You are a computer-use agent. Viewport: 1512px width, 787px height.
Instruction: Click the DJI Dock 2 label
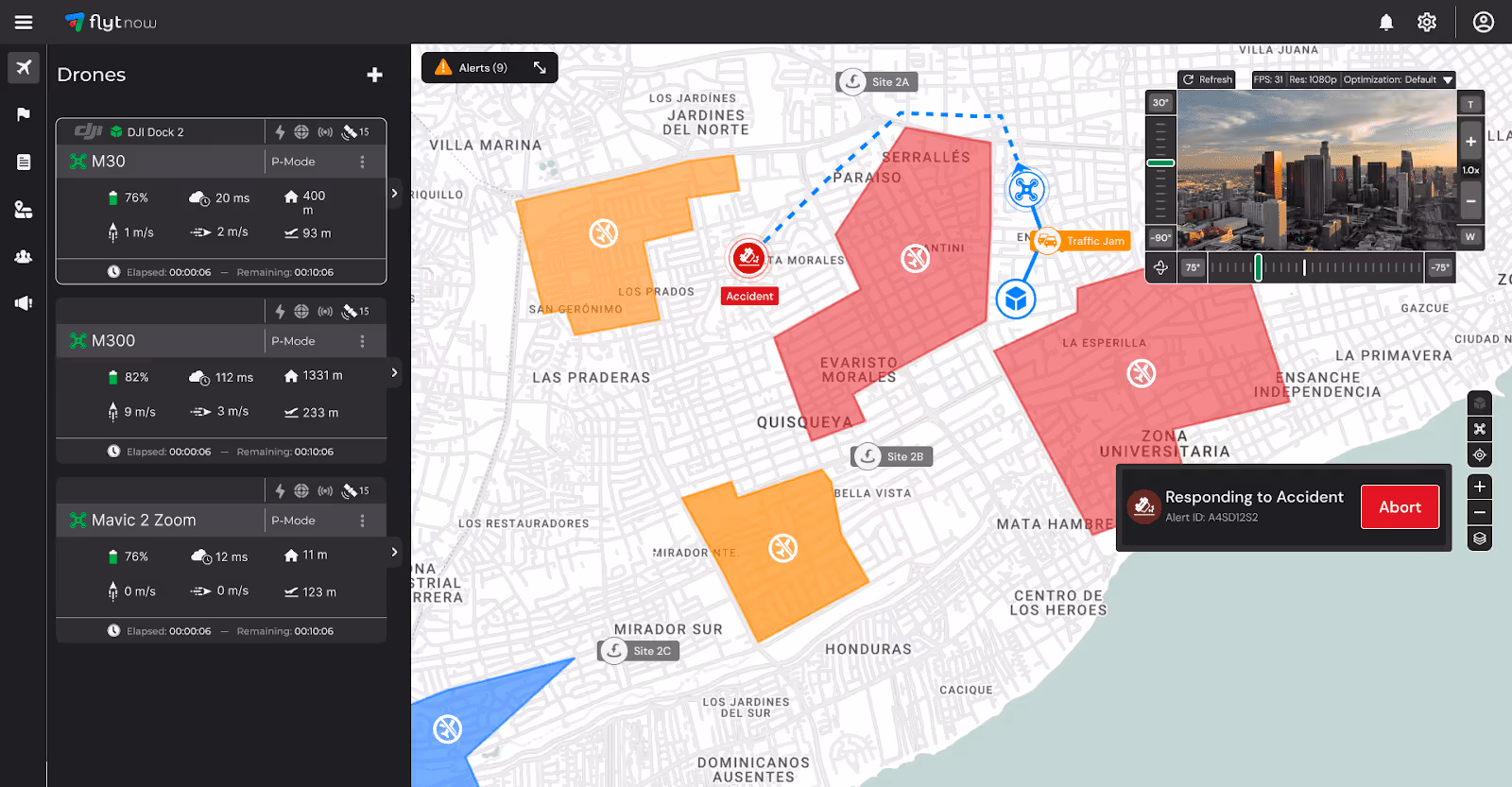click(x=156, y=132)
